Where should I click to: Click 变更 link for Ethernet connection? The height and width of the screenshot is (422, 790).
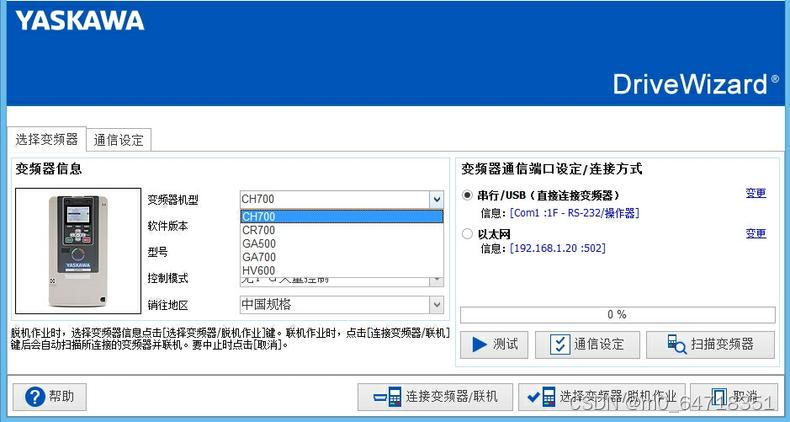[756, 234]
